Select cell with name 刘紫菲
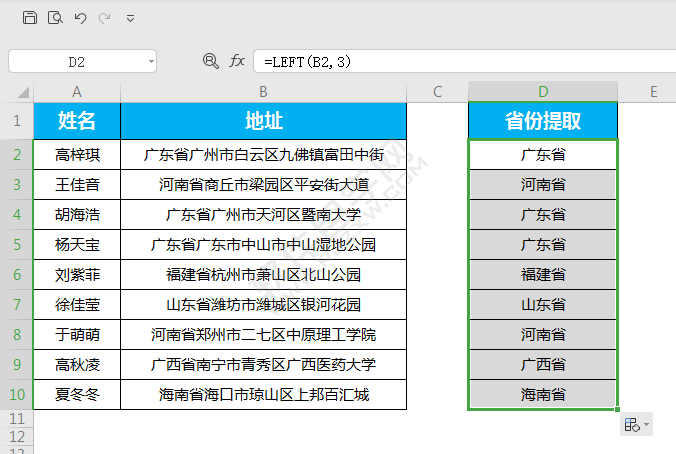676x454 pixels. point(77,275)
